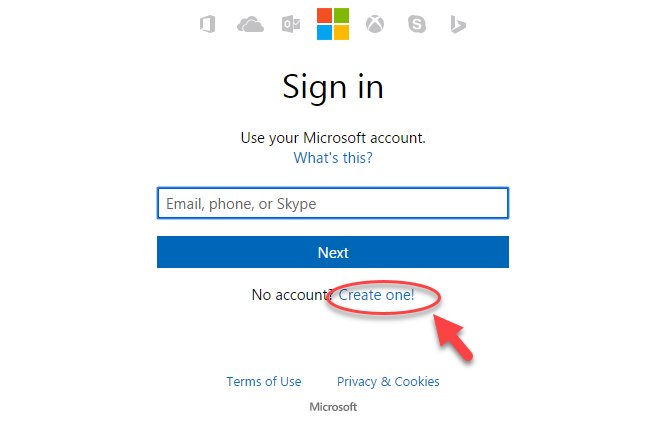
Task: Focus the Email, phone, or Skype field
Action: (x=333, y=203)
